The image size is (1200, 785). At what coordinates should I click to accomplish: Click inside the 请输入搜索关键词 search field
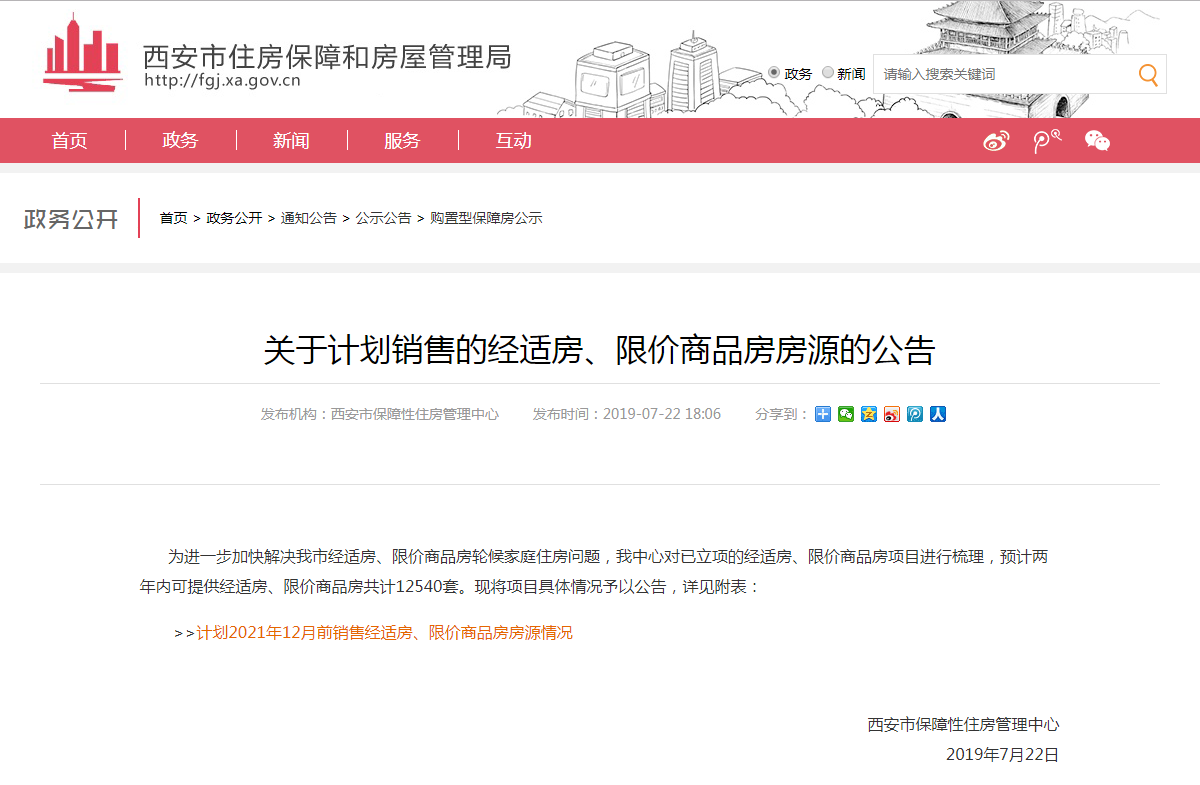click(x=990, y=73)
